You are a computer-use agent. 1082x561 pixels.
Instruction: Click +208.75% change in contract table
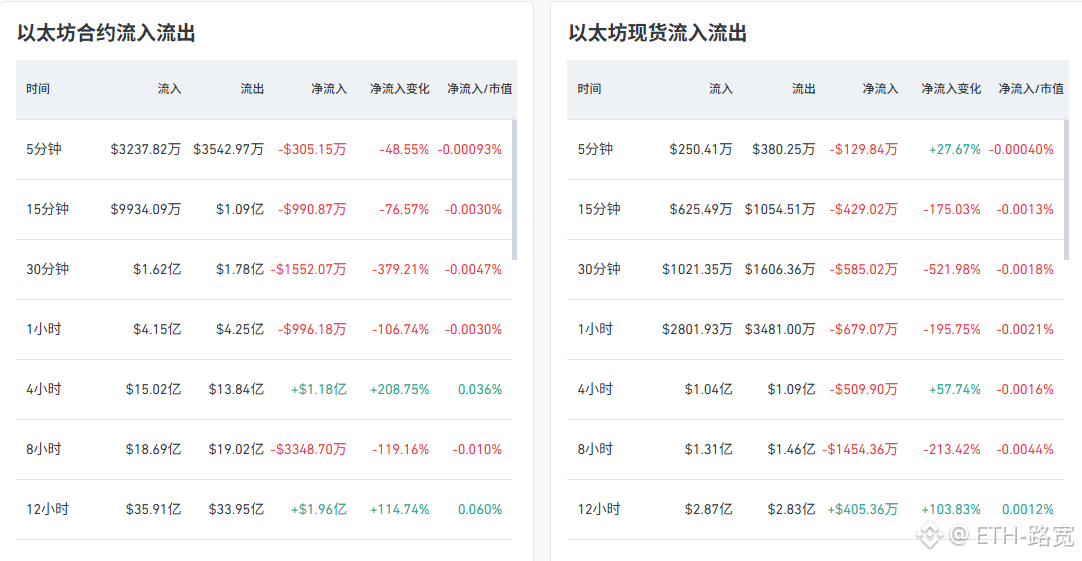tap(400, 390)
